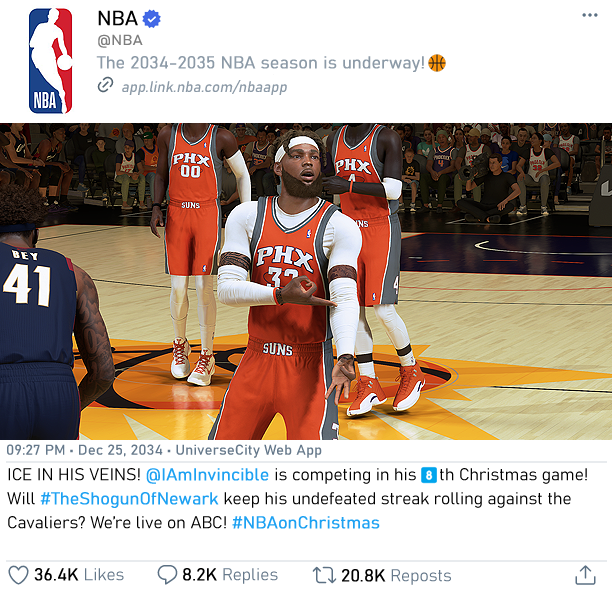Click the chain link icon in bio
The image size is (612, 590).
click(x=105, y=85)
